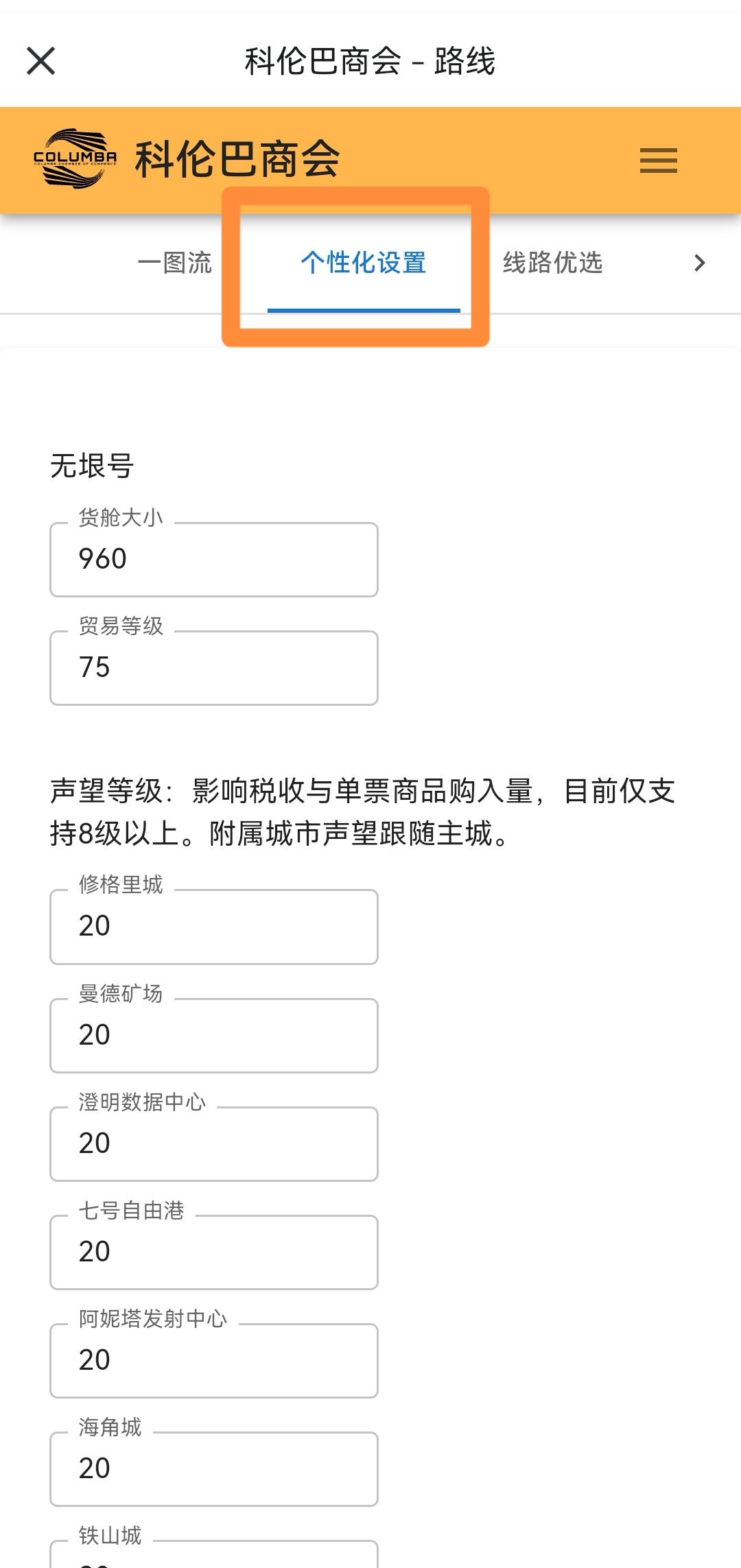Click the 无垠号 section heading
741x1568 pixels.
coord(92,466)
